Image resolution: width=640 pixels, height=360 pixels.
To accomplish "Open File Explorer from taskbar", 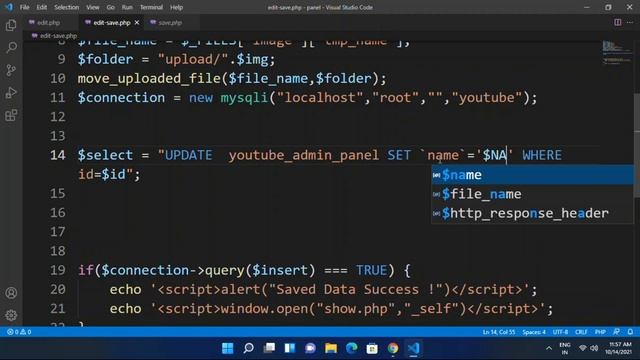I will pos(331,348).
